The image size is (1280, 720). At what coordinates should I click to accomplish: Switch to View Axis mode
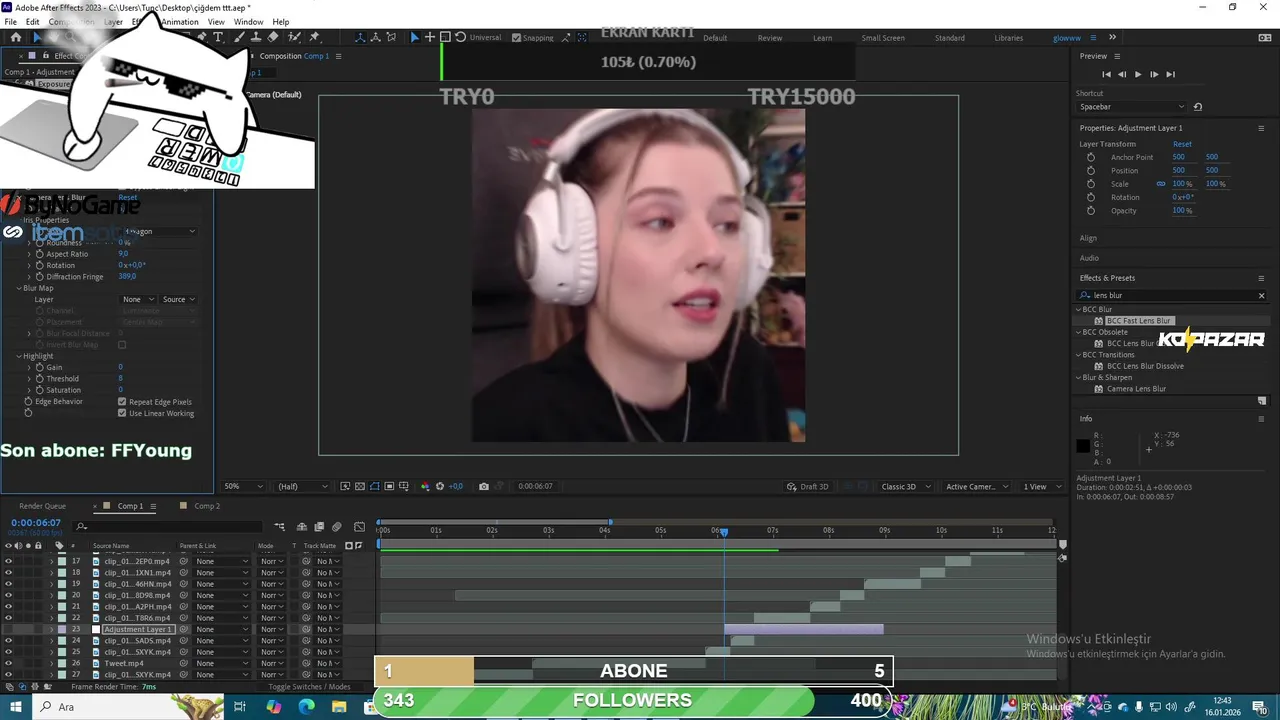389,37
